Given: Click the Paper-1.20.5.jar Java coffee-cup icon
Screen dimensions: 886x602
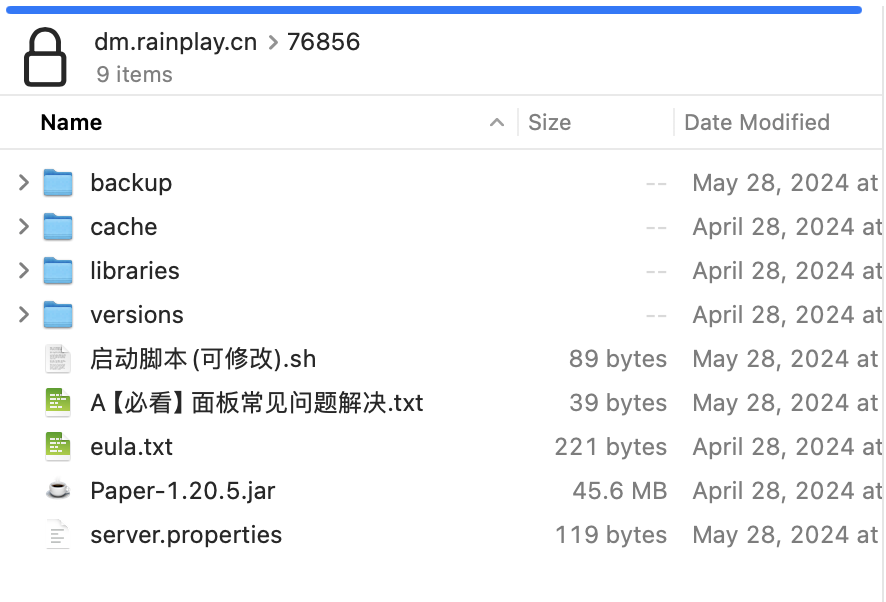Looking at the screenshot, I should point(58,490).
